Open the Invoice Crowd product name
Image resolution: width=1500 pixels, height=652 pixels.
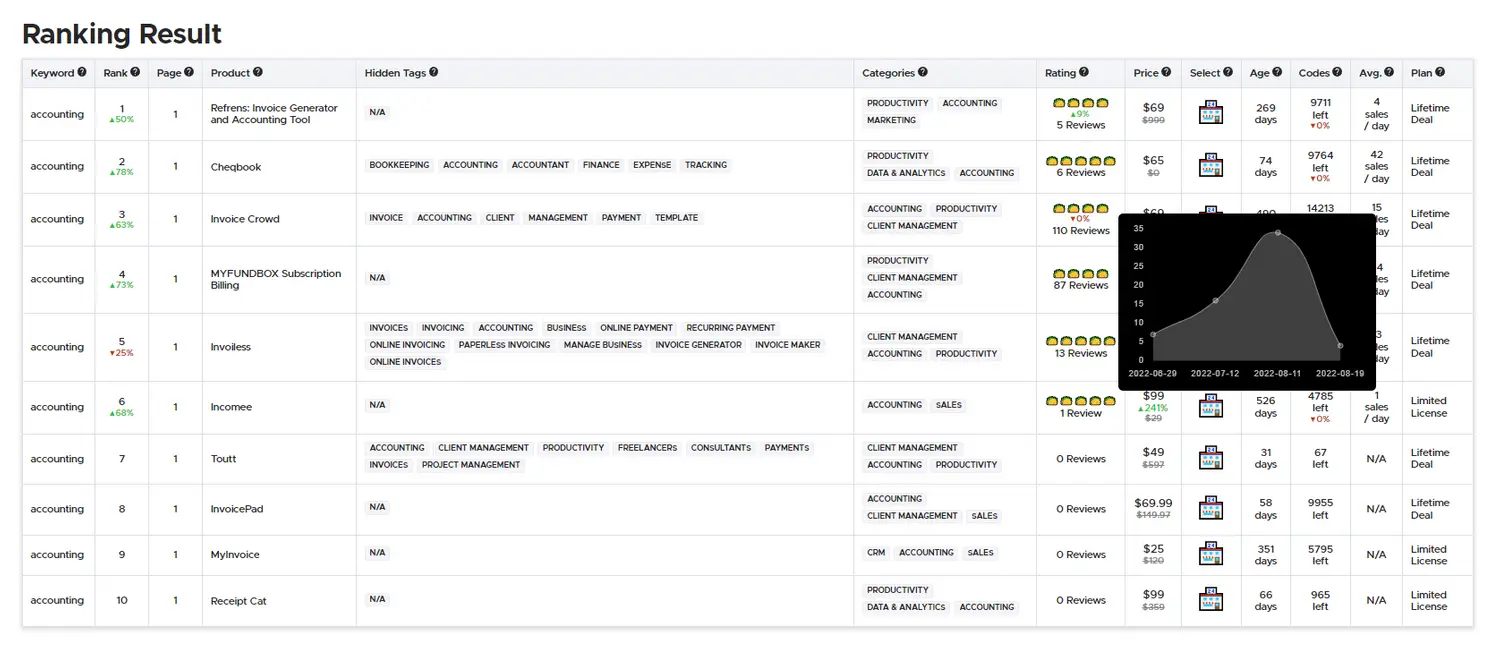pos(245,219)
